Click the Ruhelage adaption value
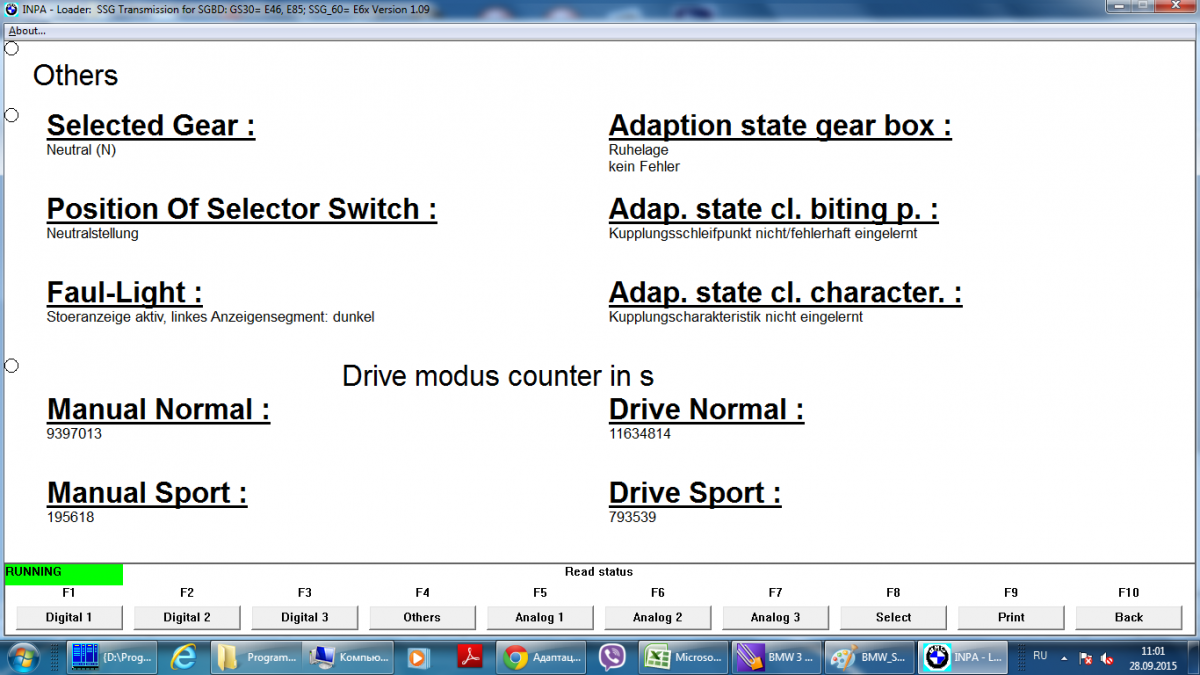 pyautogui.click(x=639, y=150)
